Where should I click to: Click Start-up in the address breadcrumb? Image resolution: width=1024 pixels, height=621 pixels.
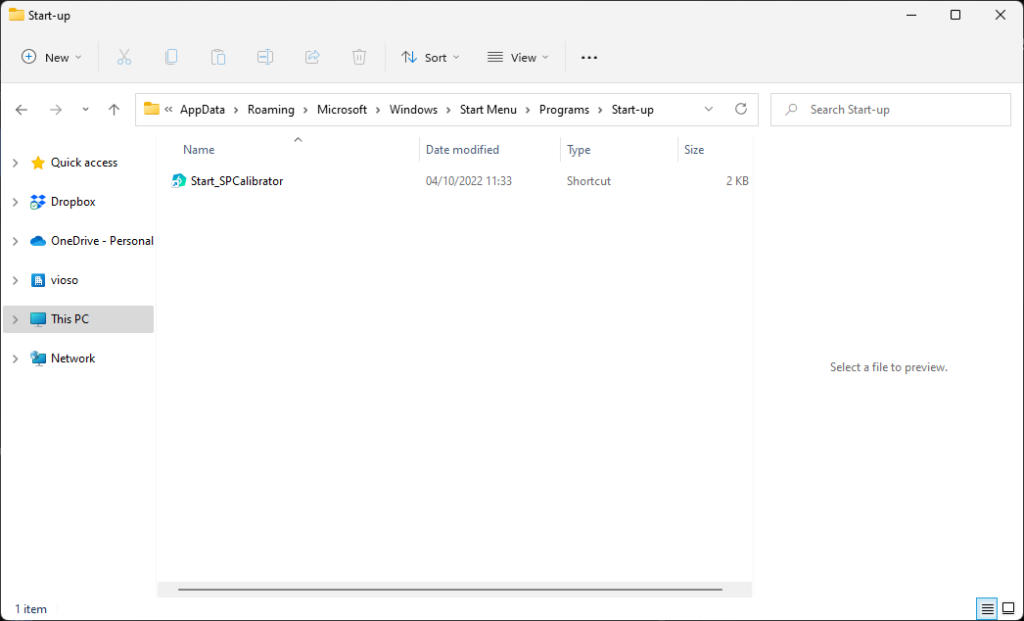[x=632, y=110]
